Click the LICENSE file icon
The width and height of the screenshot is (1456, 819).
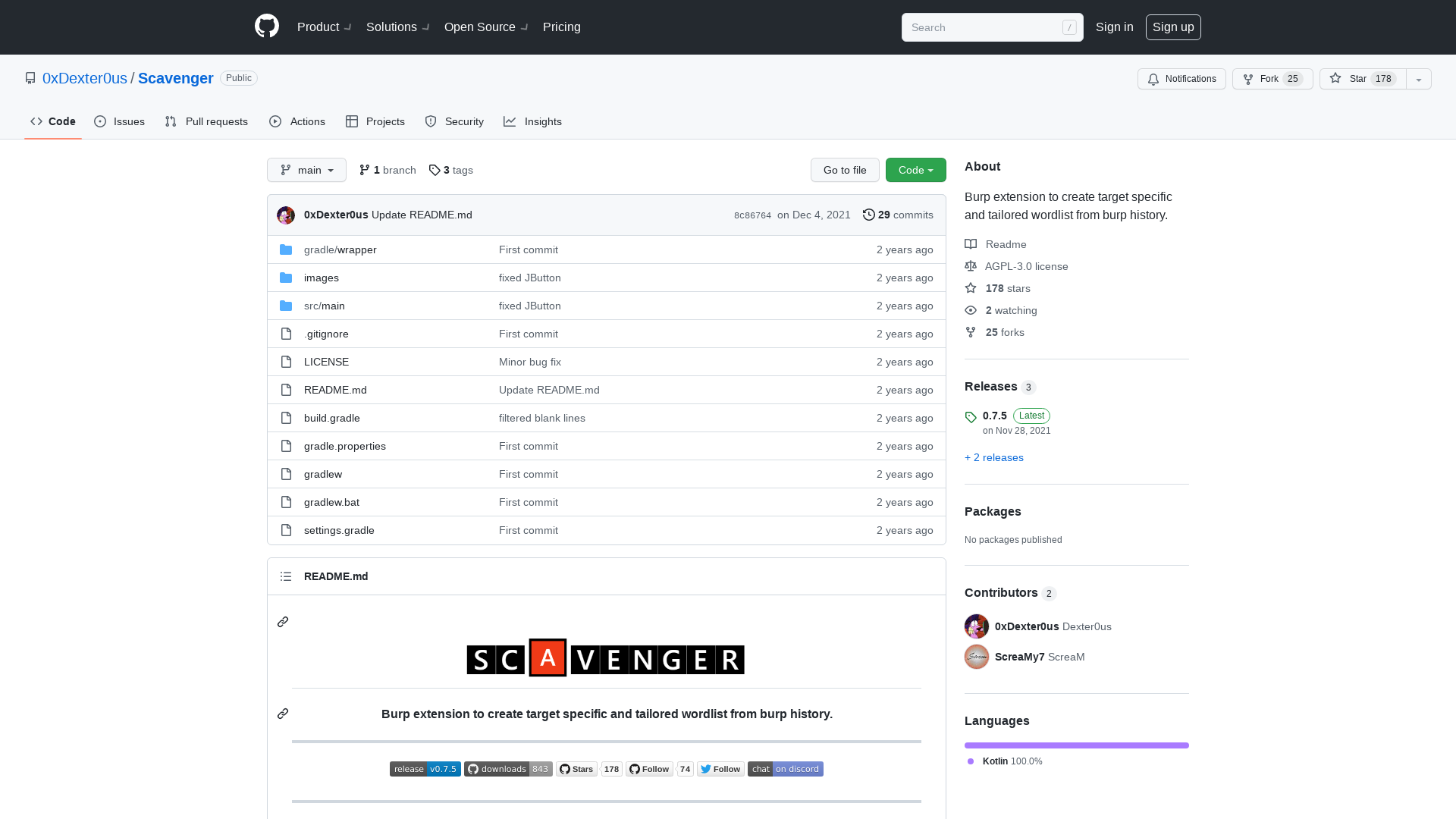click(x=286, y=362)
